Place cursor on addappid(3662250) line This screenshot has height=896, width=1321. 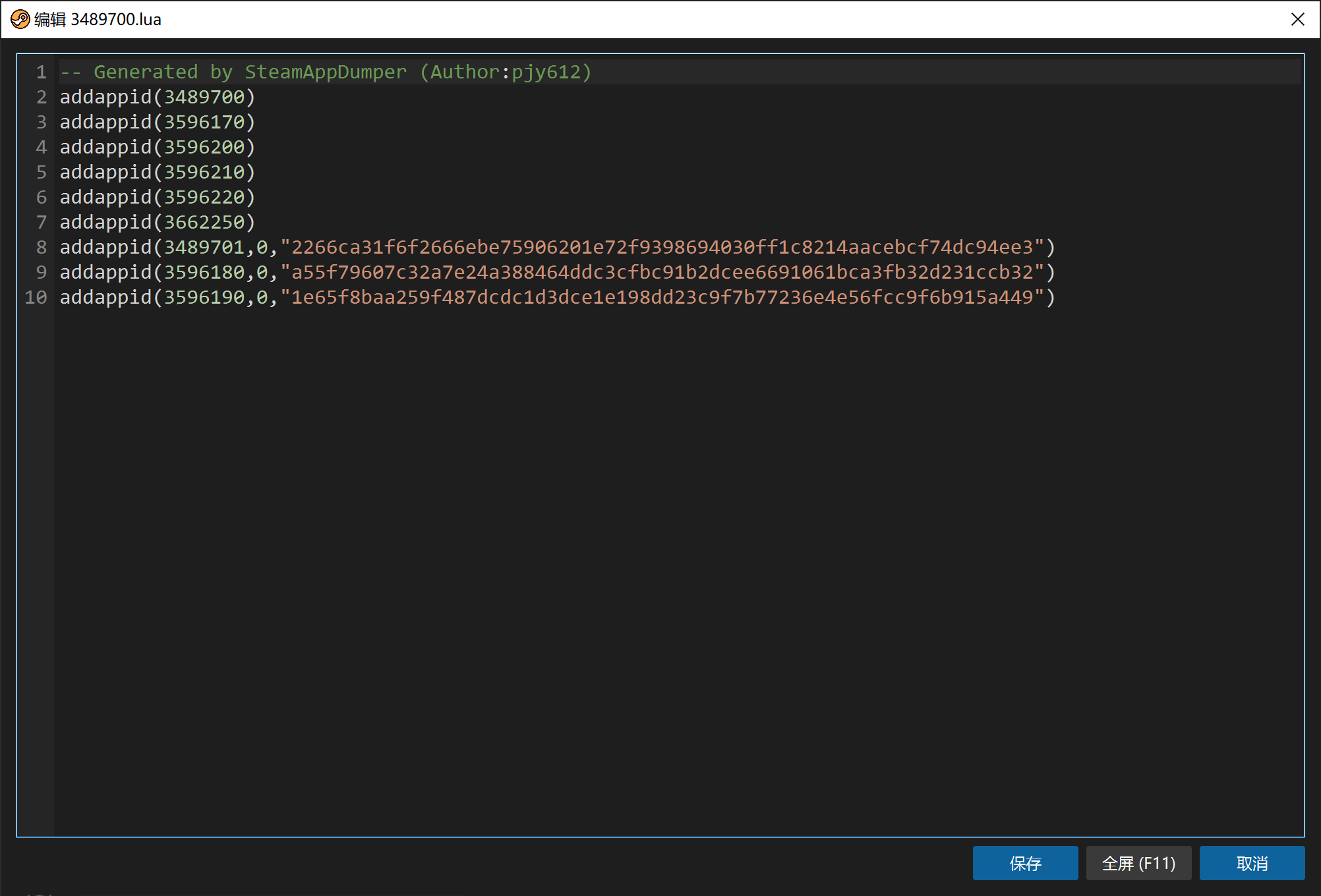[x=157, y=222]
